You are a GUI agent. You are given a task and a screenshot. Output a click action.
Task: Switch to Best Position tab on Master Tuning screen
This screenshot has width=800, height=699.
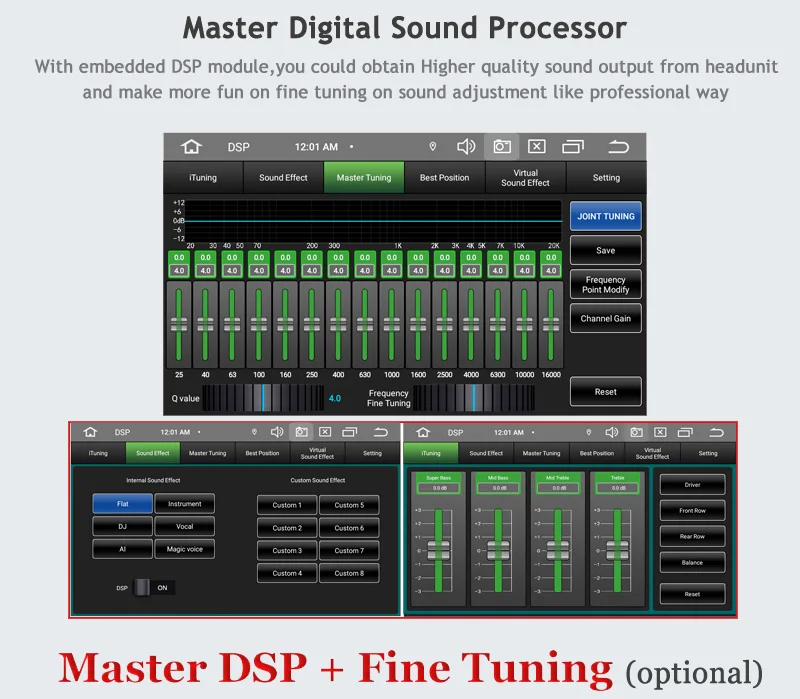[444, 178]
